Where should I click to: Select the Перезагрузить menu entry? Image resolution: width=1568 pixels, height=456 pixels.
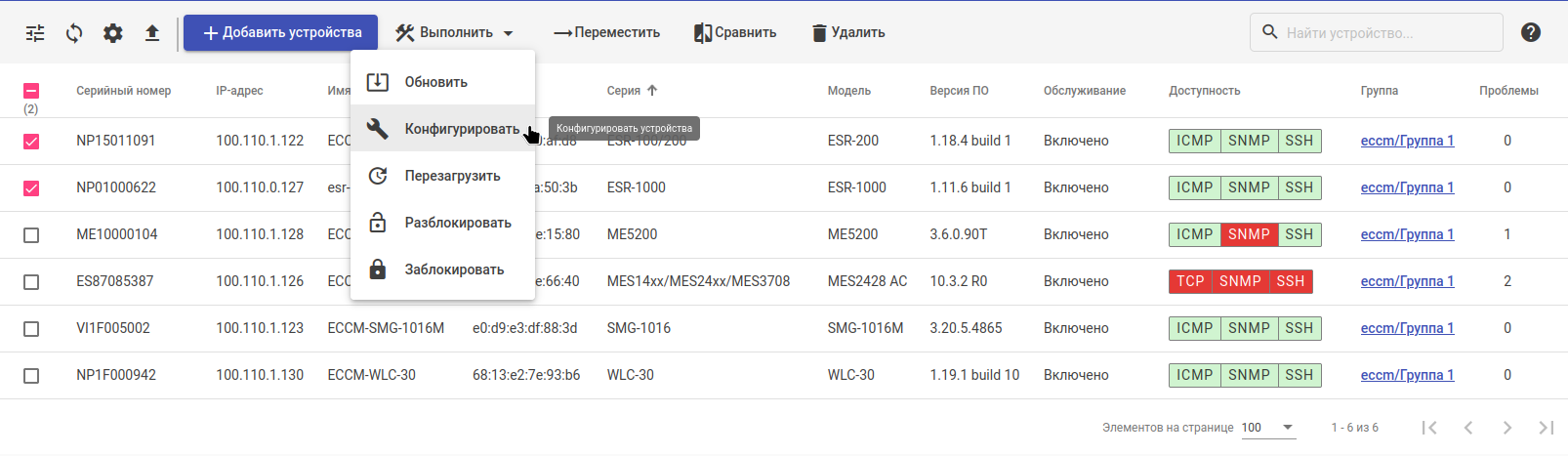coord(452,176)
